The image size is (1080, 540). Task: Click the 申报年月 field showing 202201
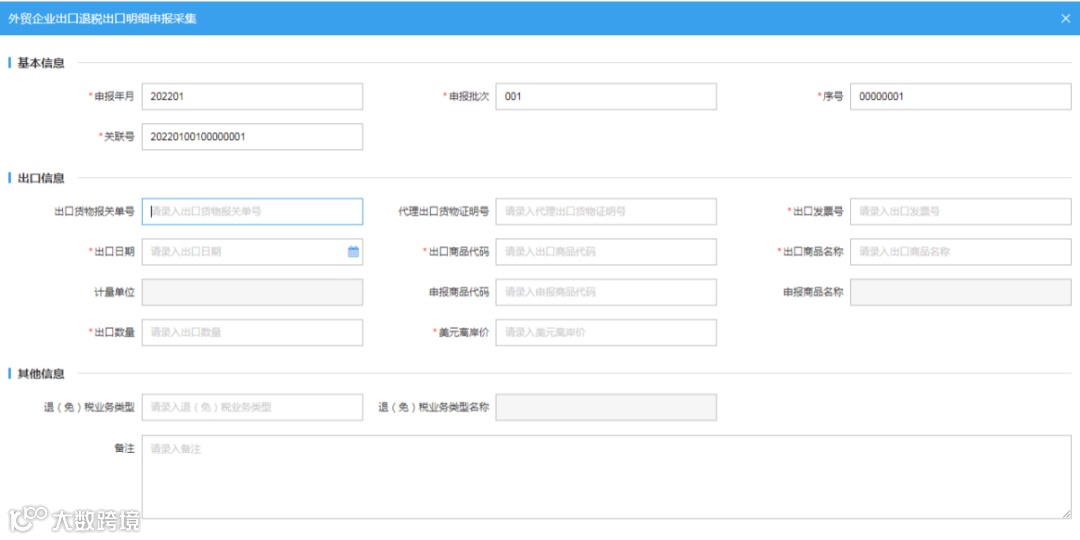[252, 96]
